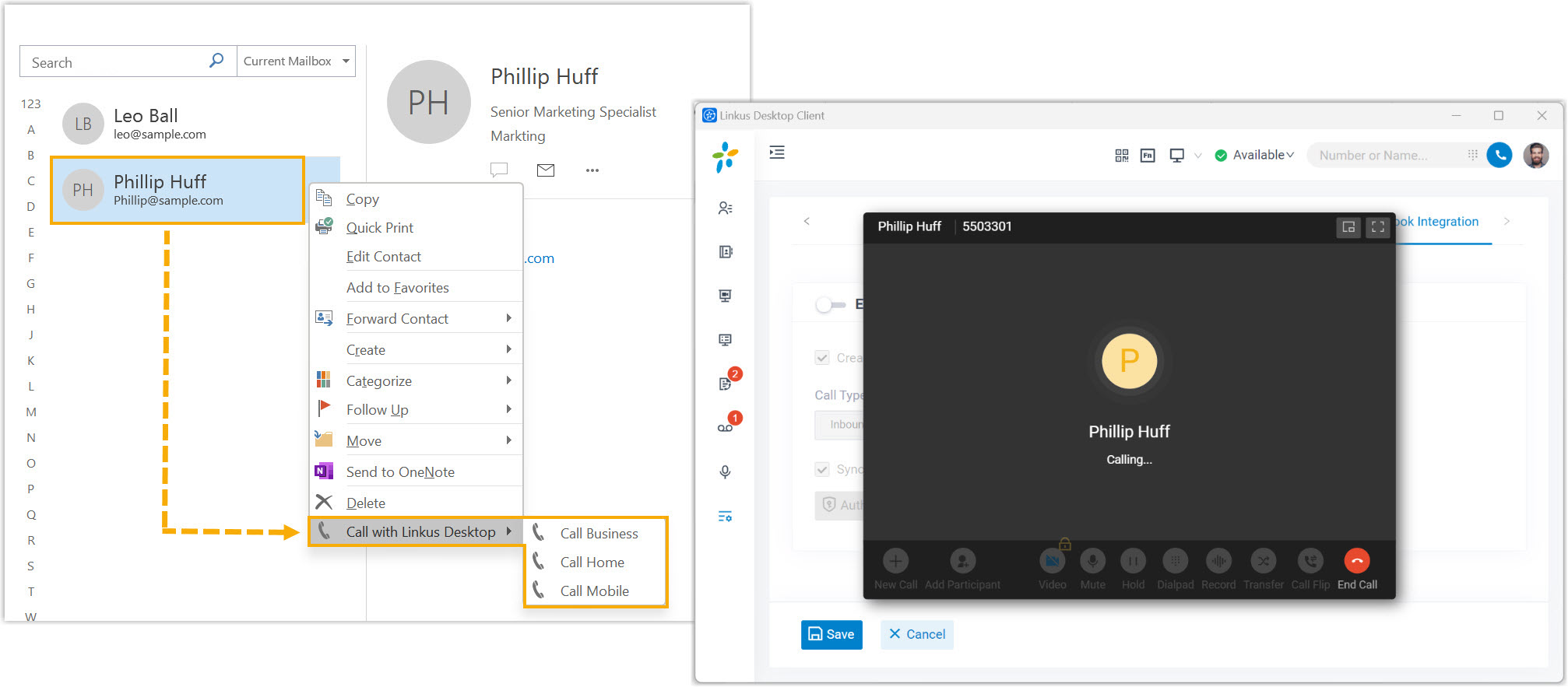Open the in-call Dialpad

1176,570
